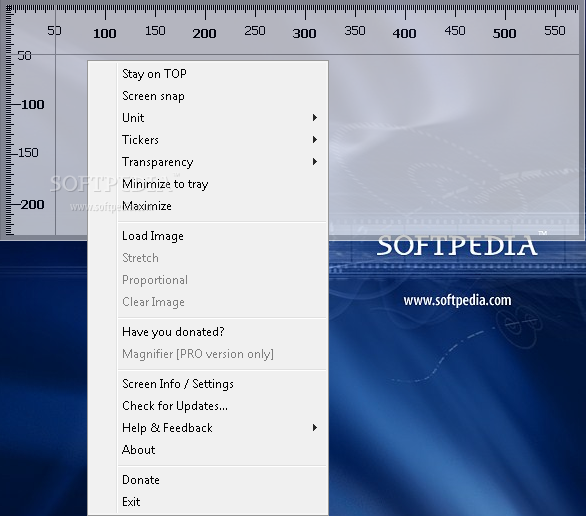The height and width of the screenshot is (516, 586).
Task: Click the 500 mark on horizontal ruler
Action: point(505,34)
